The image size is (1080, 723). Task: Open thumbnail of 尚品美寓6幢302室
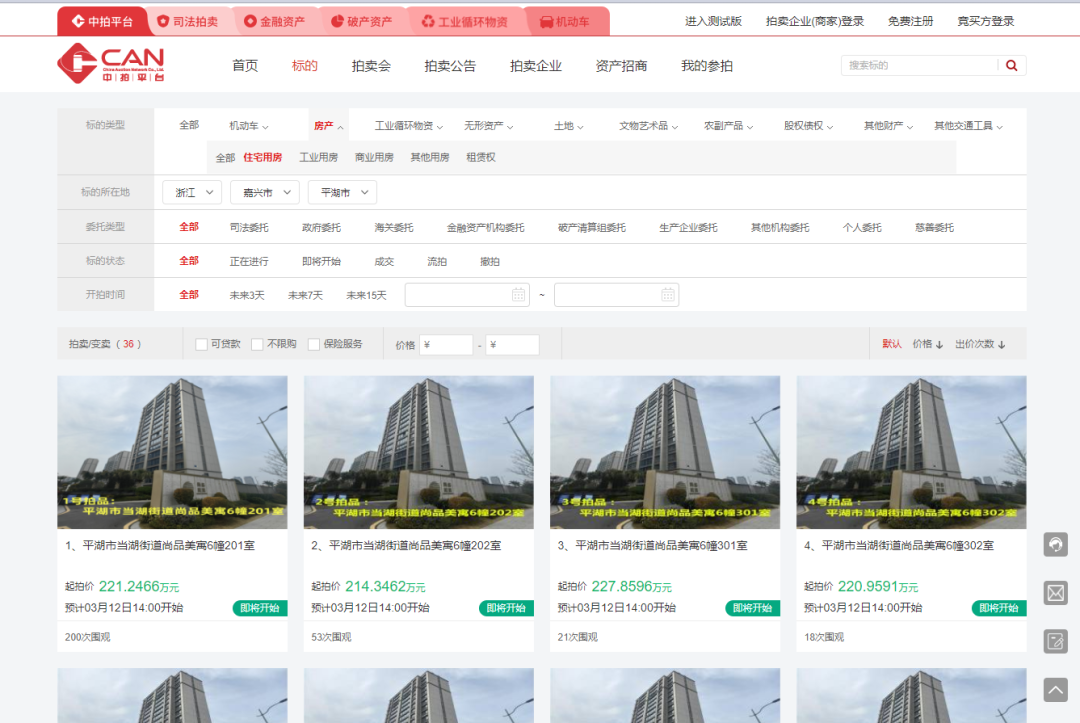[911, 452]
